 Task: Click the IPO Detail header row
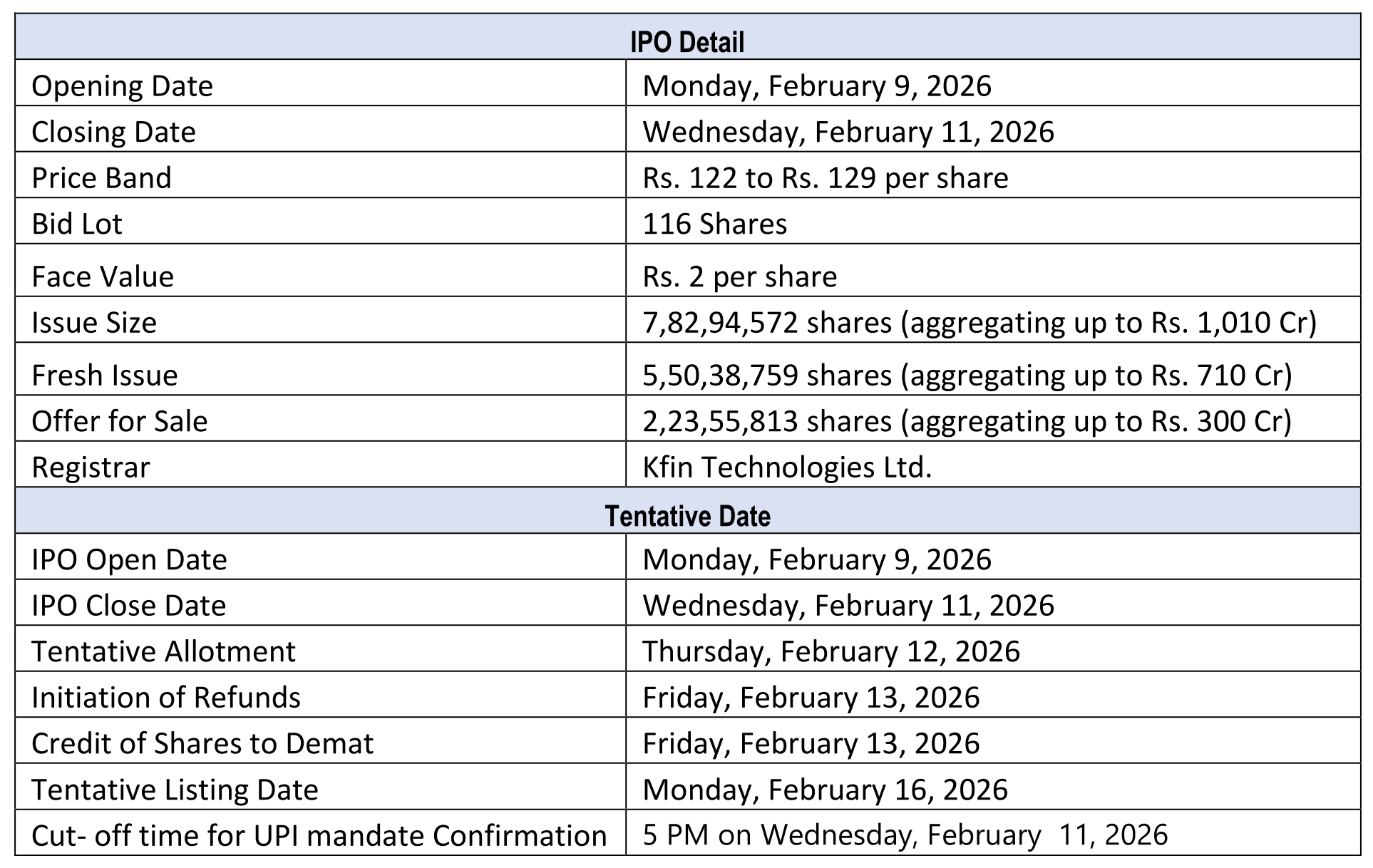coord(686,42)
